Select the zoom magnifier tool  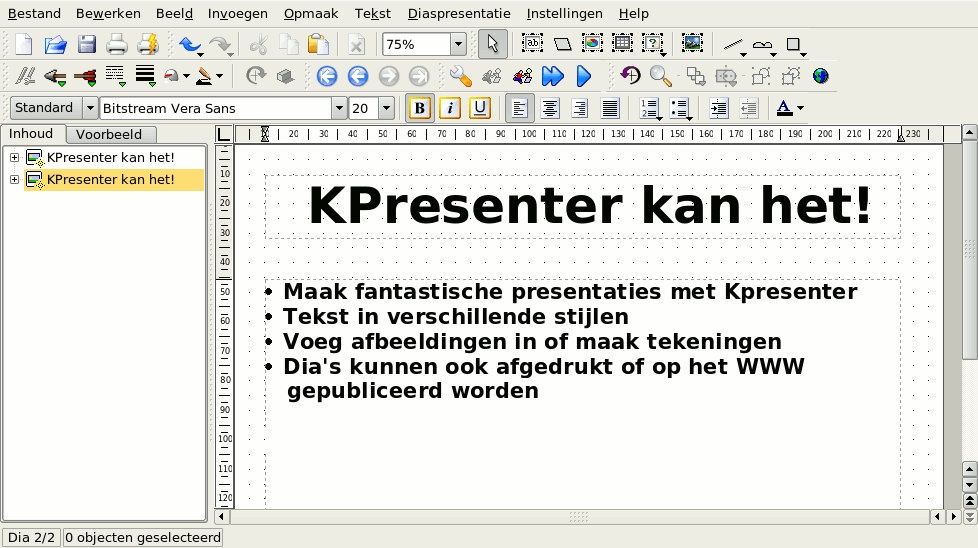tap(660, 76)
